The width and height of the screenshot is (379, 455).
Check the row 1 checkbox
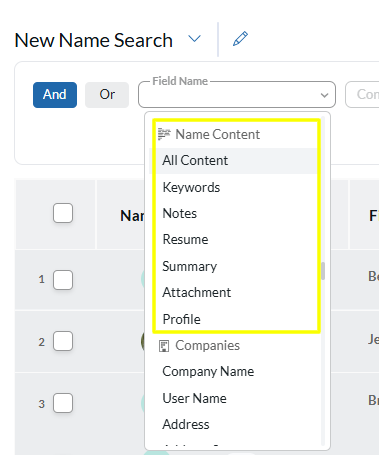(x=63, y=280)
